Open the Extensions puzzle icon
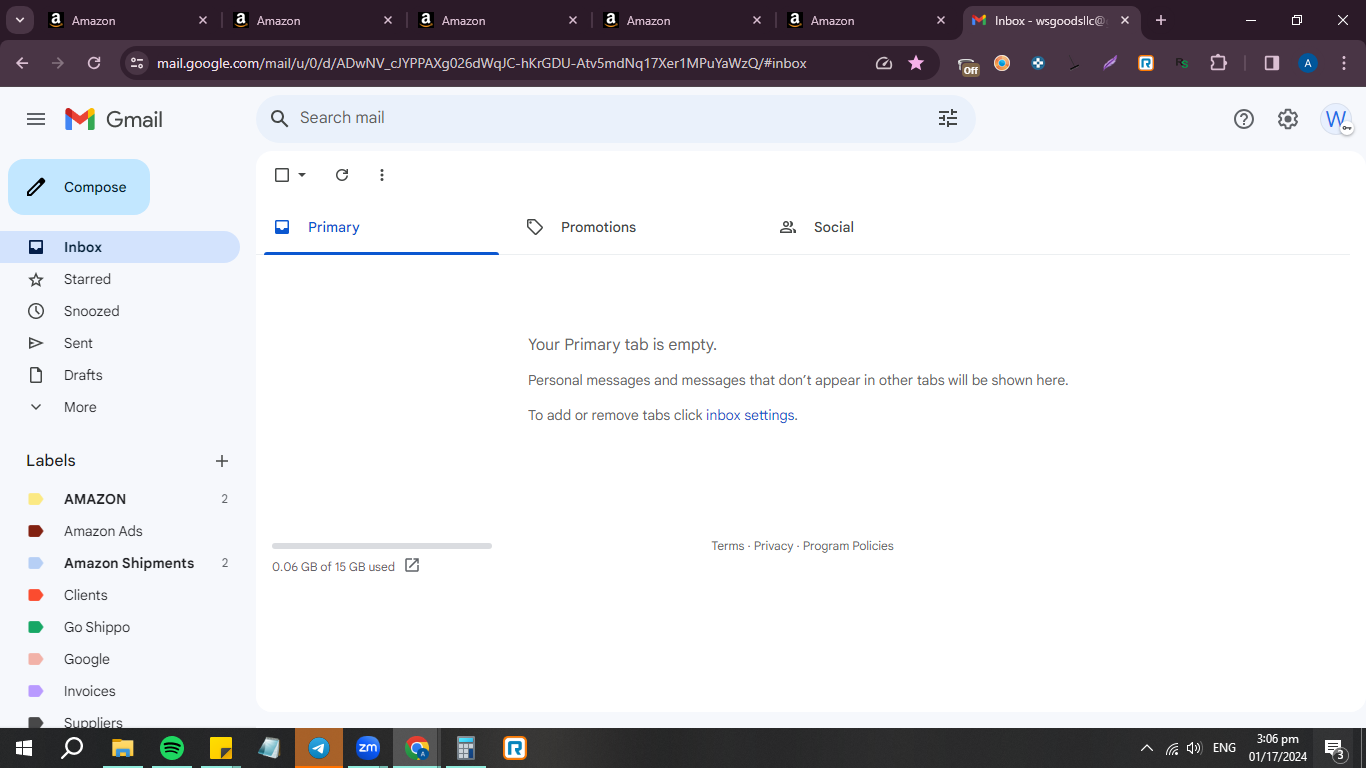This screenshot has width=1366, height=768. pyautogui.click(x=1218, y=63)
